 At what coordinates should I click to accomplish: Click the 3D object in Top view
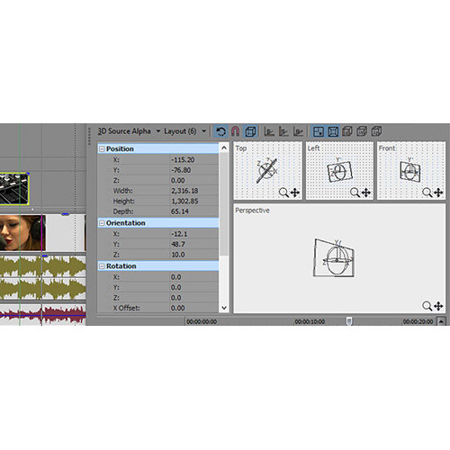[x=267, y=170]
